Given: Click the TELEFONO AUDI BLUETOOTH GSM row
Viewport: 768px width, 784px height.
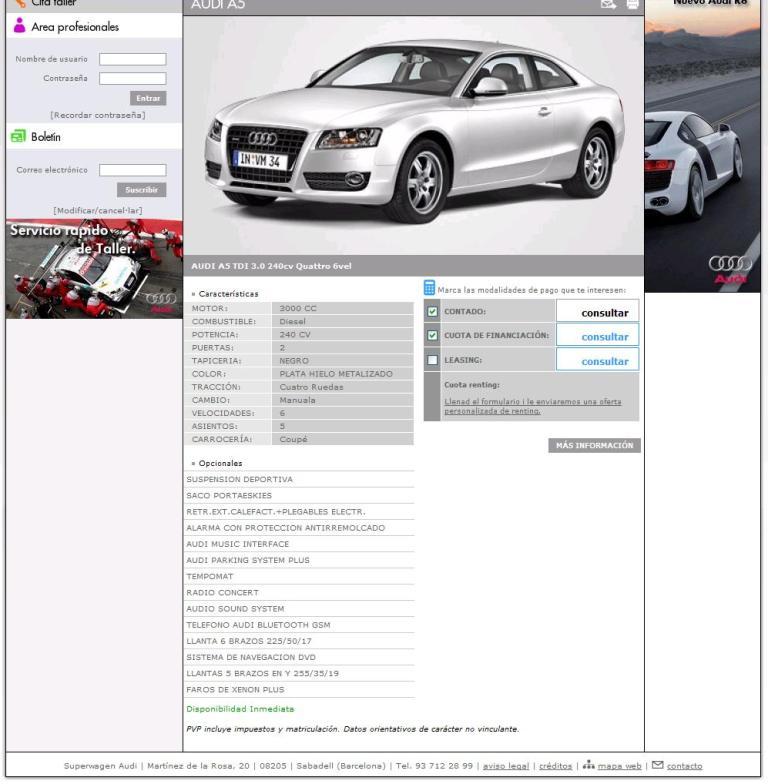Looking at the screenshot, I should 299,625.
